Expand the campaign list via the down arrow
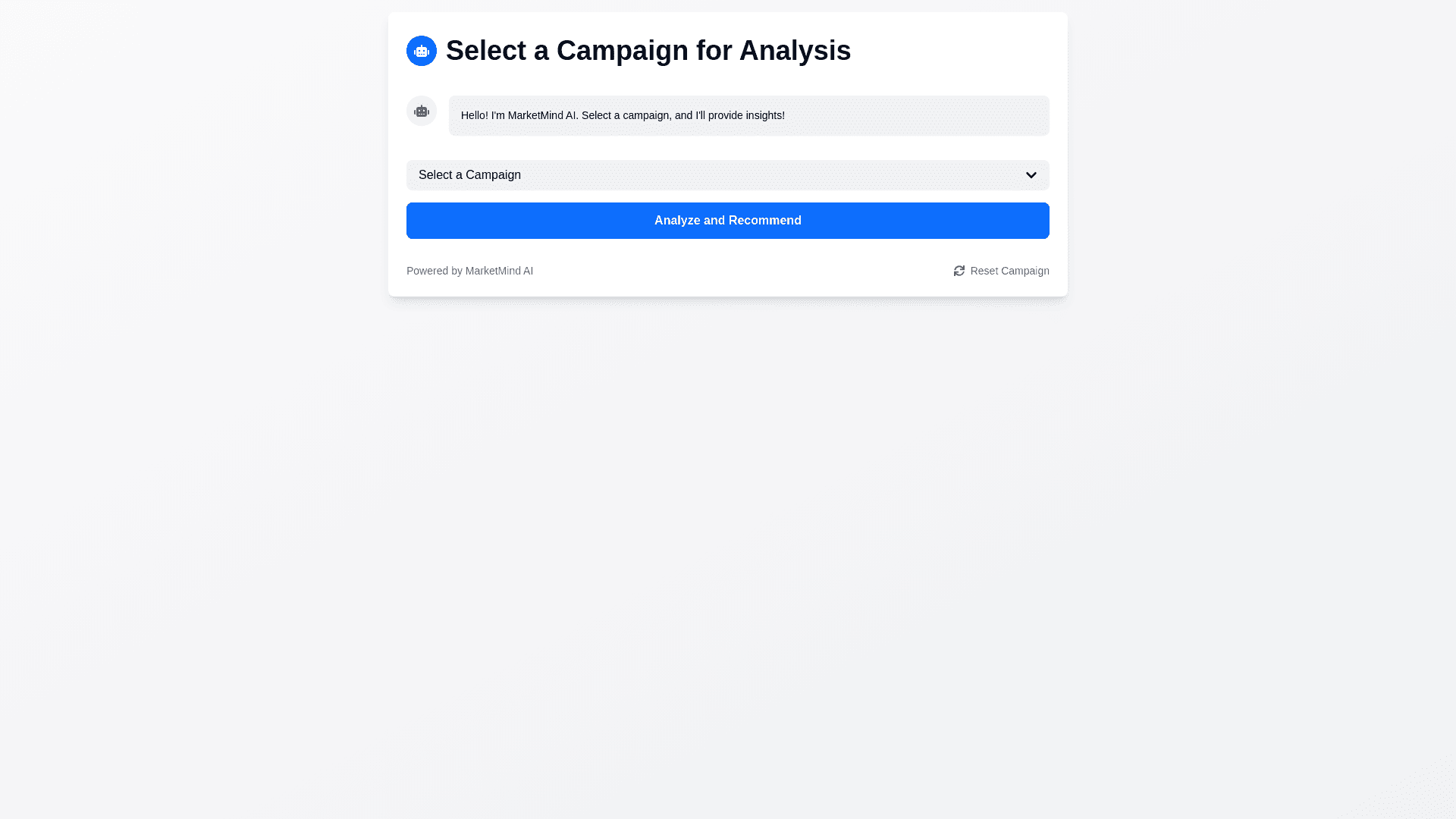Viewport: 1456px width, 819px height. (x=1031, y=175)
